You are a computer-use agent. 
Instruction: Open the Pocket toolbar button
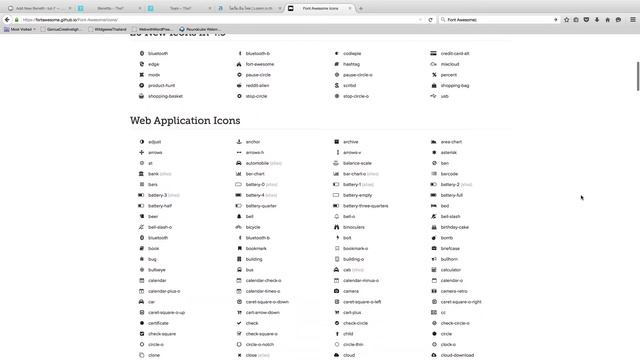pyautogui.click(x=586, y=20)
